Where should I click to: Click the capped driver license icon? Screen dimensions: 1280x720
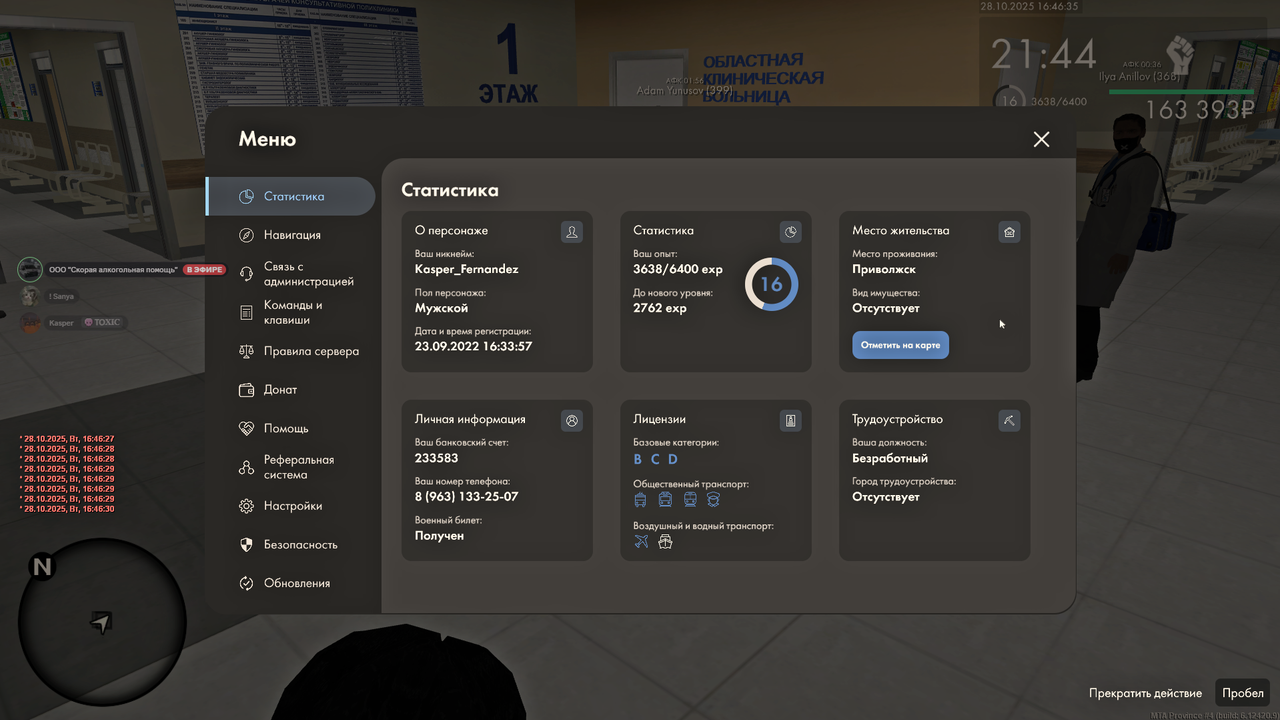pyautogui.click(x=713, y=500)
